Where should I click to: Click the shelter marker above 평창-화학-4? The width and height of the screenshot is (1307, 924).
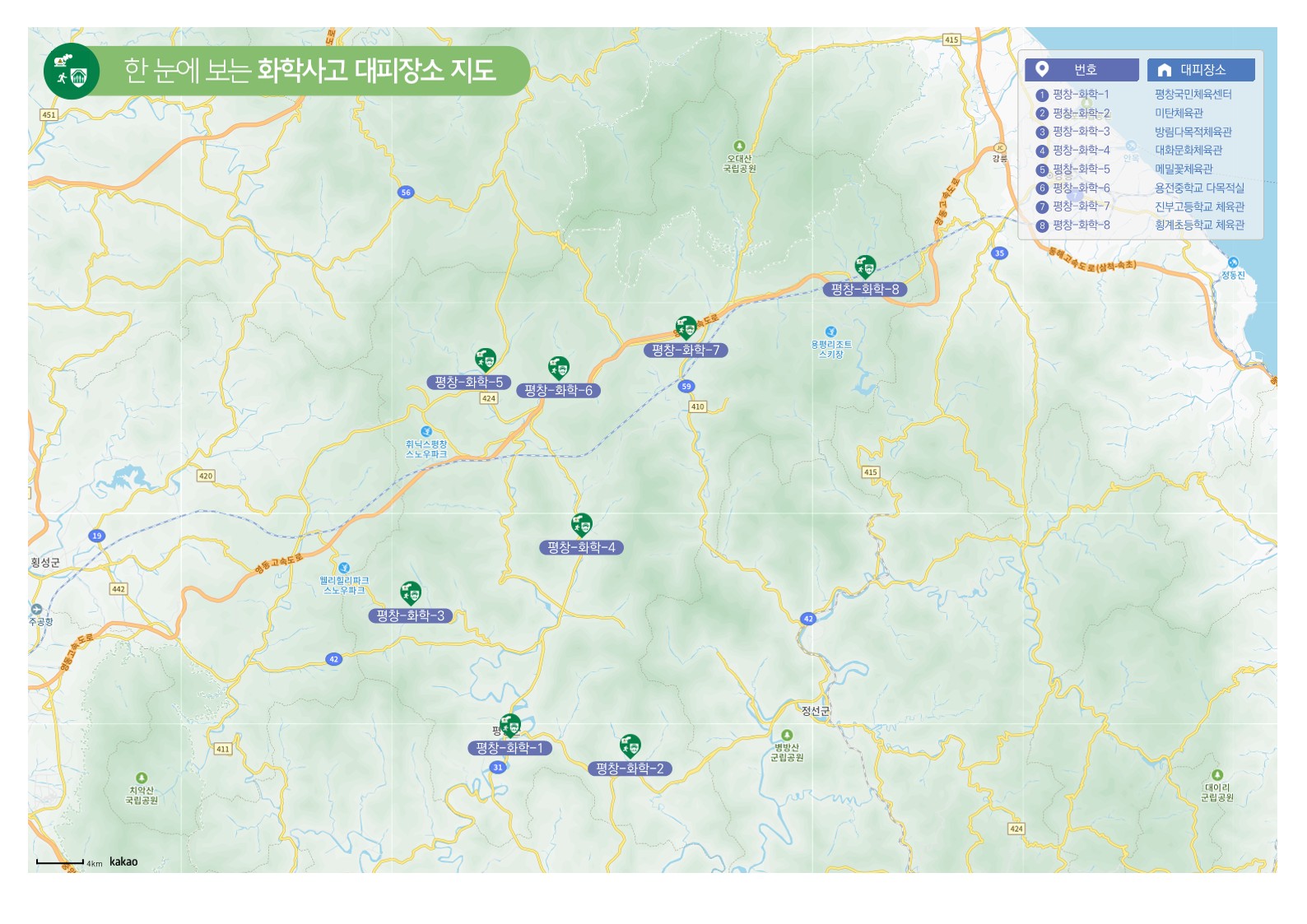[582, 524]
